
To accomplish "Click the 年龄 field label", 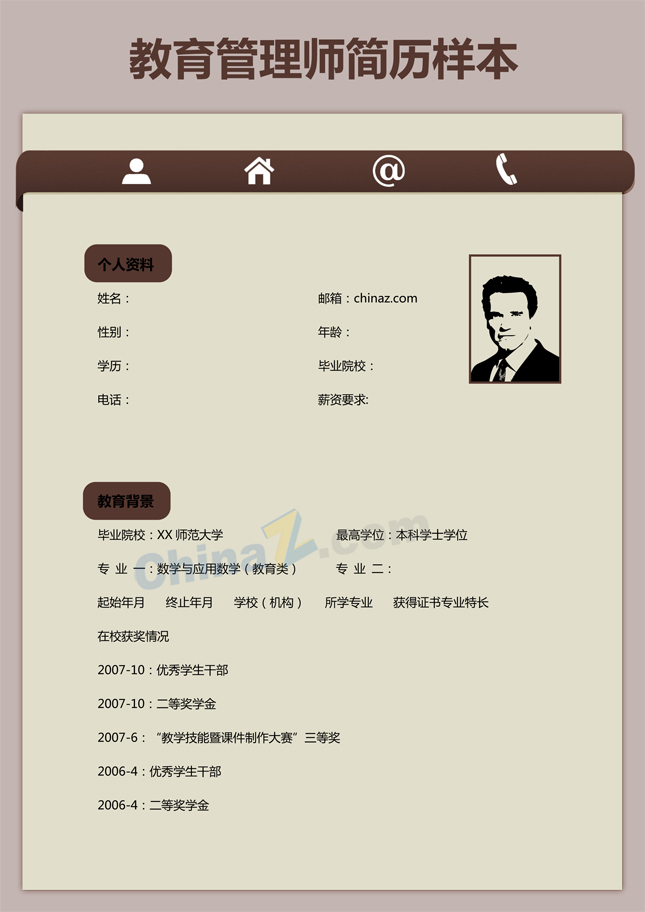I will coord(334,332).
